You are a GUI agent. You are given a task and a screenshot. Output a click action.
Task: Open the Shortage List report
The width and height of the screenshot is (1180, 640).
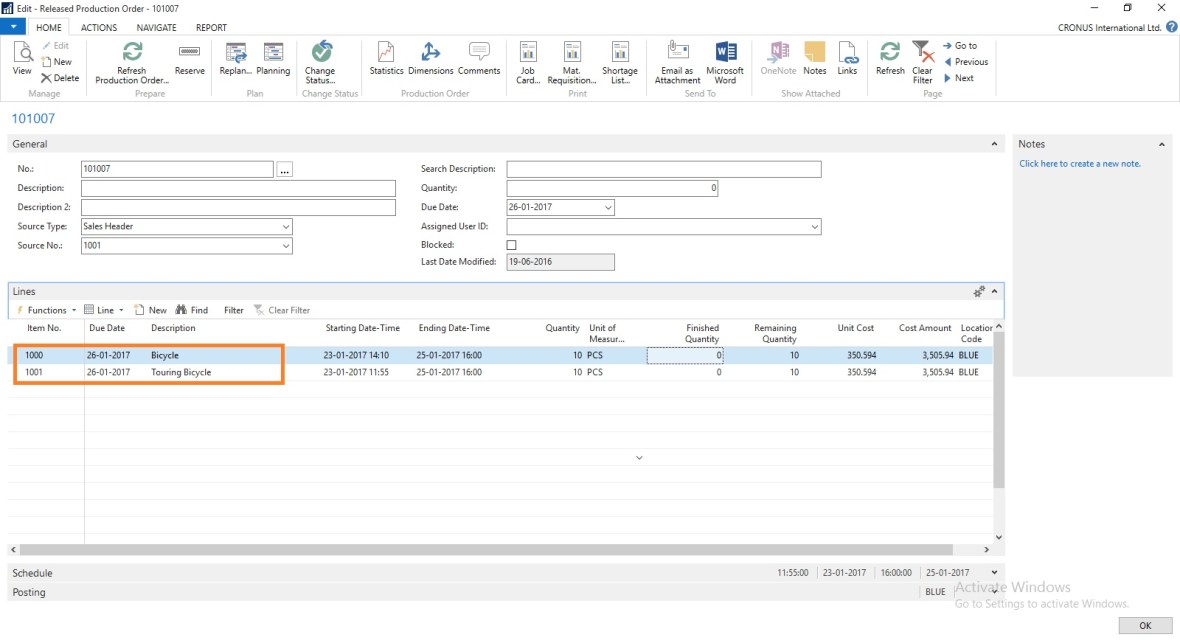(620, 54)
